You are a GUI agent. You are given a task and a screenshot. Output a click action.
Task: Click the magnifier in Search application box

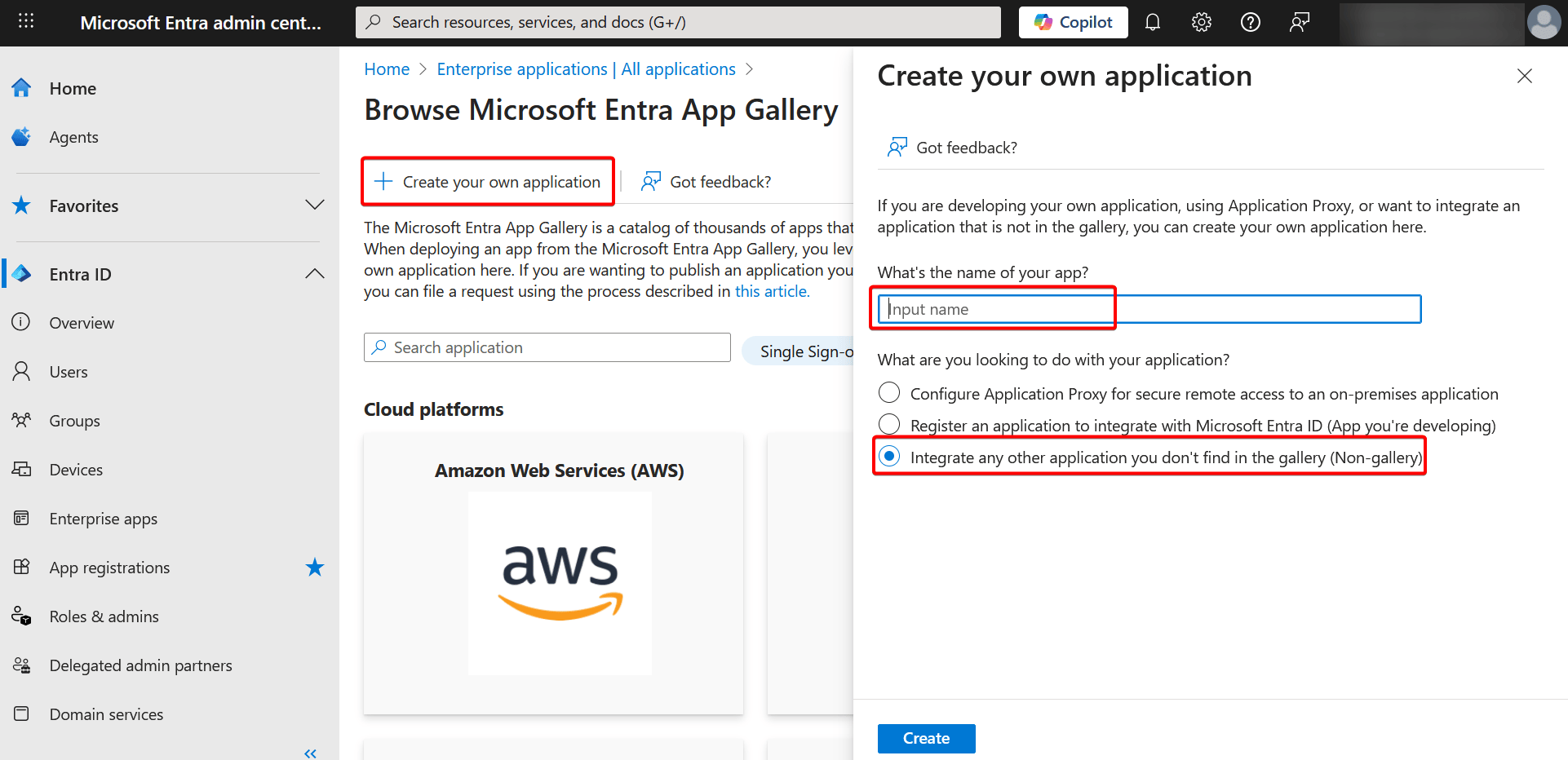(379, 347)
